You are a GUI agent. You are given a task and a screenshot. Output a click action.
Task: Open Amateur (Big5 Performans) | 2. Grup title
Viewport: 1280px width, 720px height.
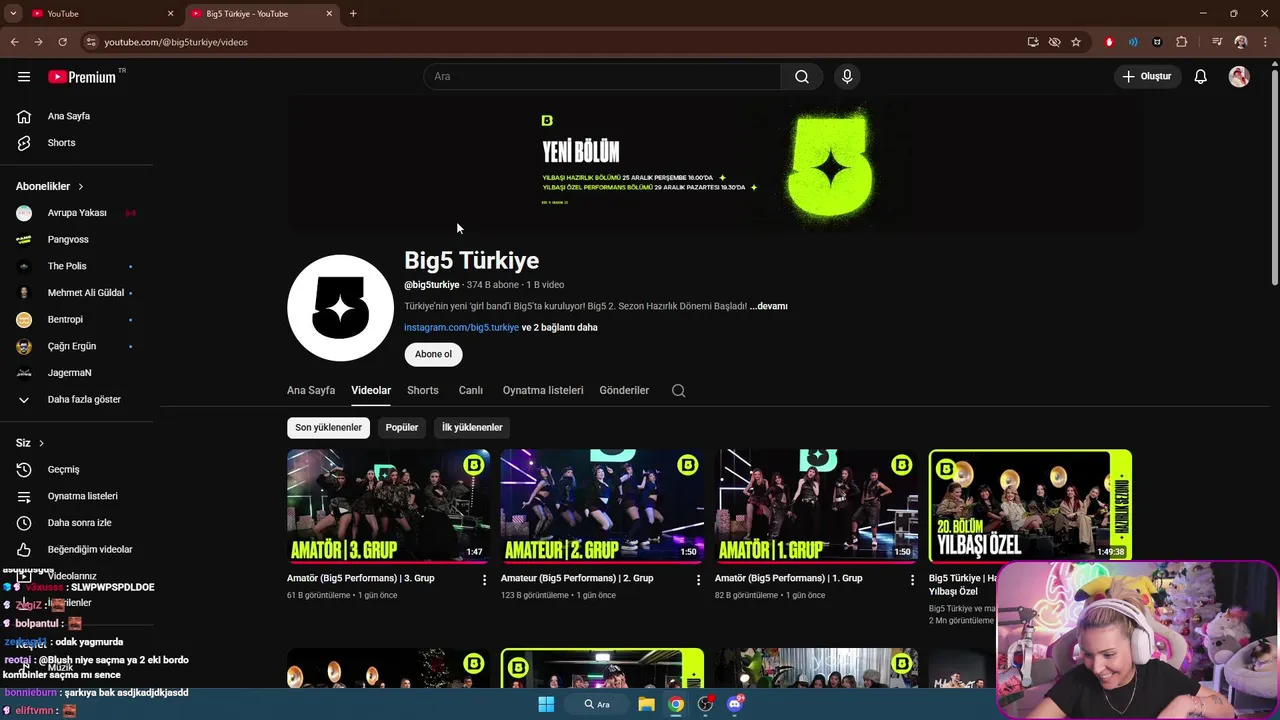[577, 578]
